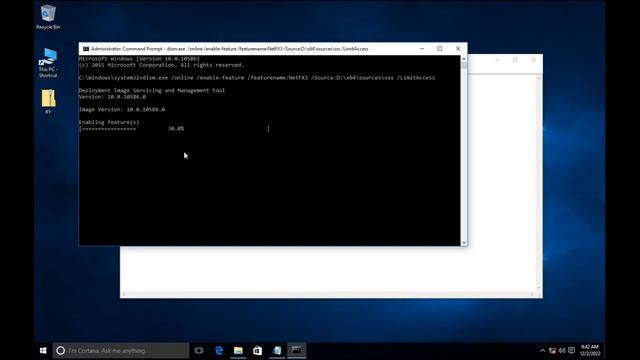Click the 30.0% progress percentage text

(176, 129)
